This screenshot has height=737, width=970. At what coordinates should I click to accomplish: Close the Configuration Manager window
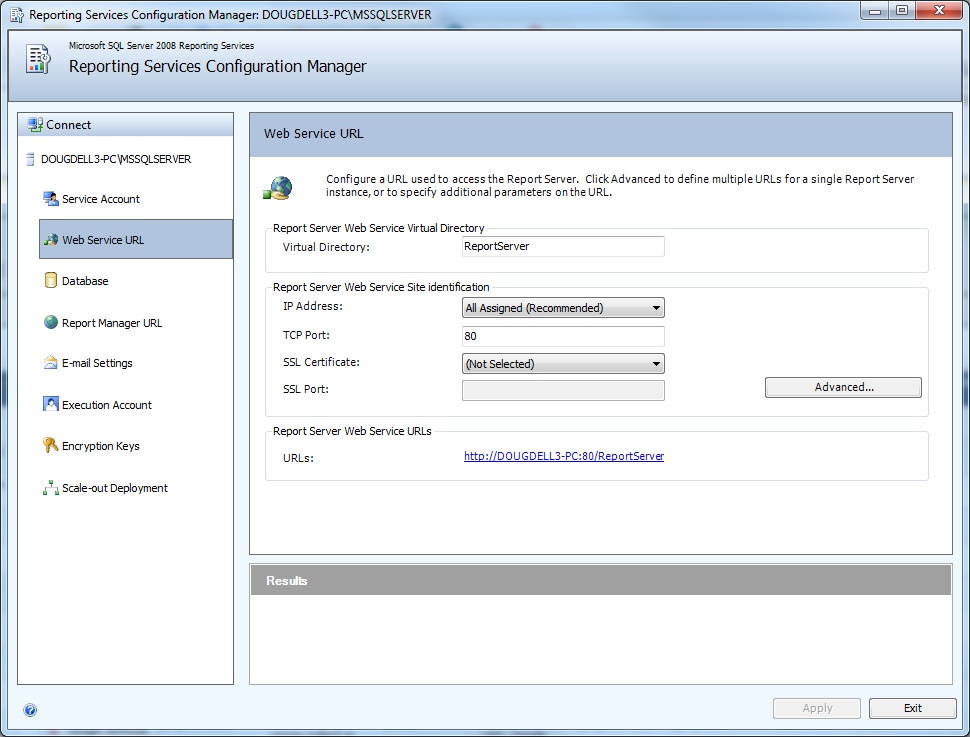[x=939, y=11]
